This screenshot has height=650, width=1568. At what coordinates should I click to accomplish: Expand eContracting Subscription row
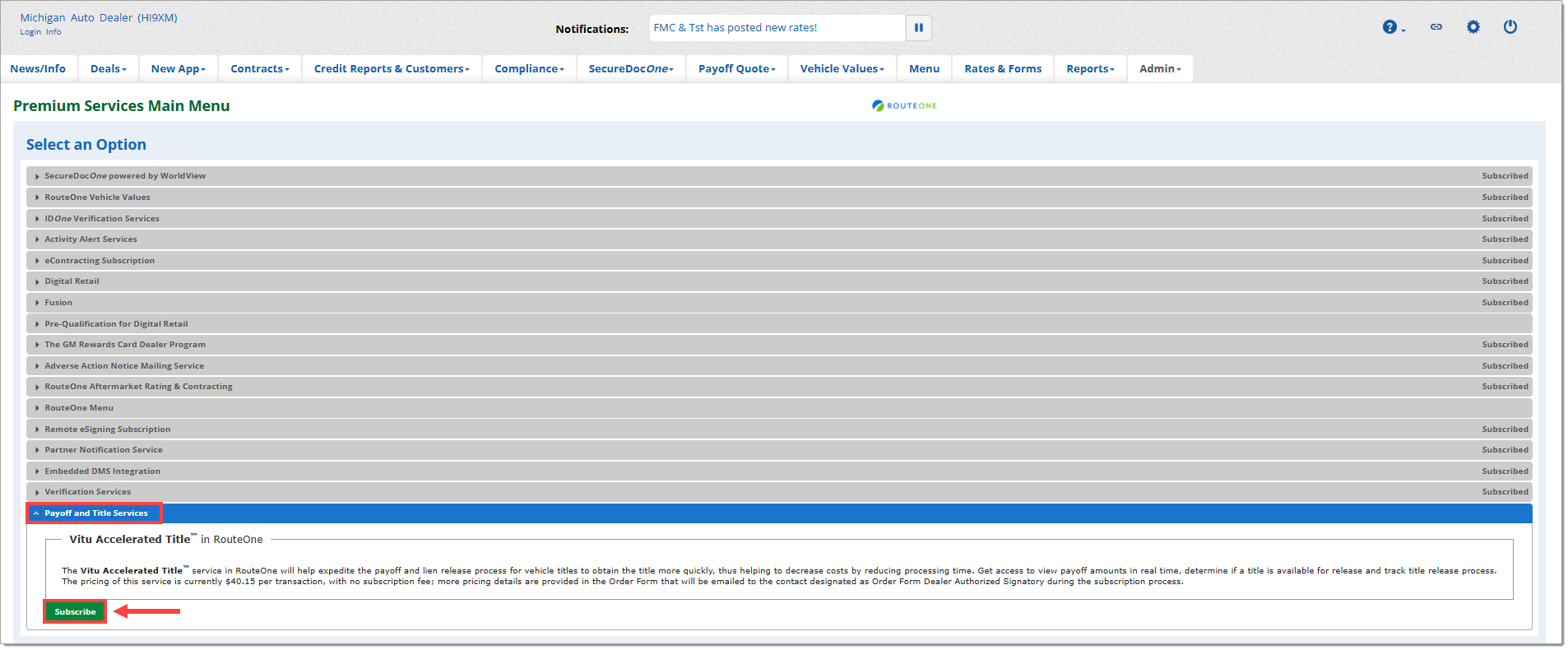tap(779, 261)
